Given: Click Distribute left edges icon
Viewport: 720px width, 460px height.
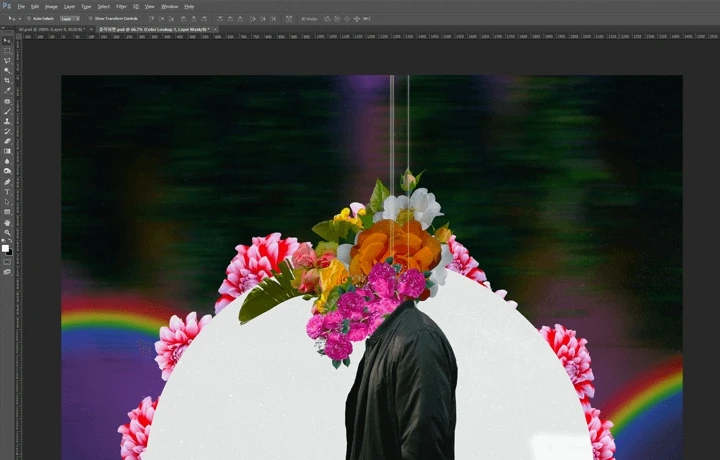Looking at the screenshot, I should pos(253,19).
